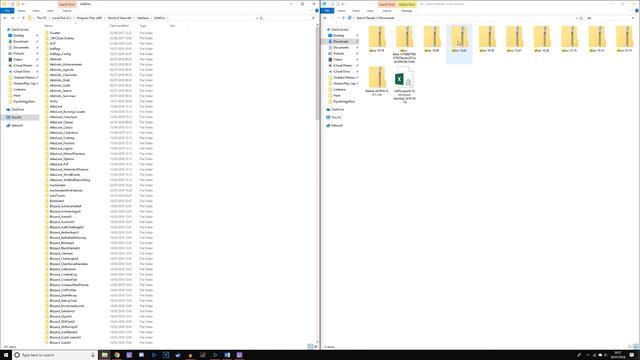Click 'Interface' in the breadcrumb path

[143, 18]
